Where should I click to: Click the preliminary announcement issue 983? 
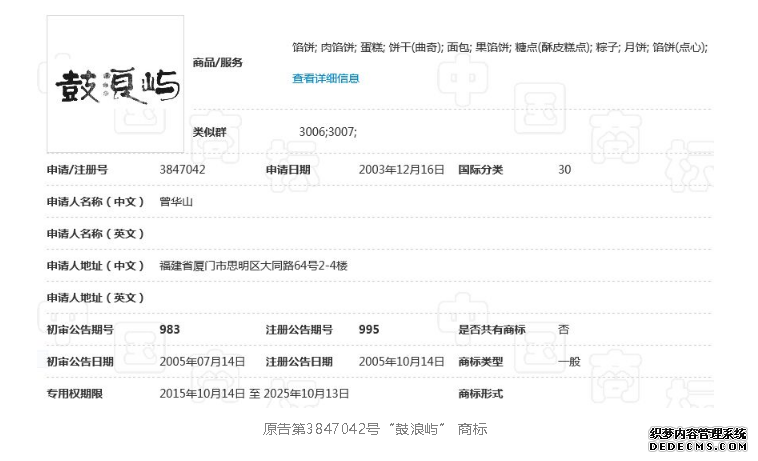click(x=170, y=330)
